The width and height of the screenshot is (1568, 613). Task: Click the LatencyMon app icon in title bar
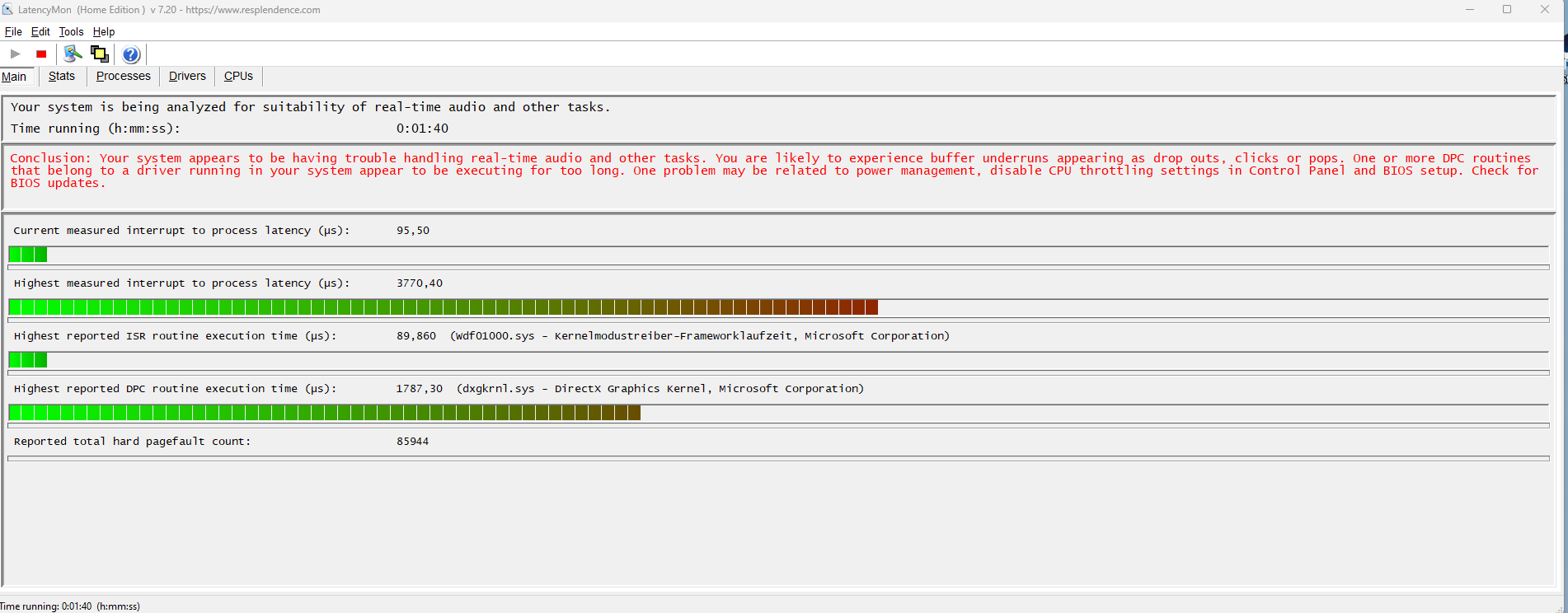tap(7, 10)
